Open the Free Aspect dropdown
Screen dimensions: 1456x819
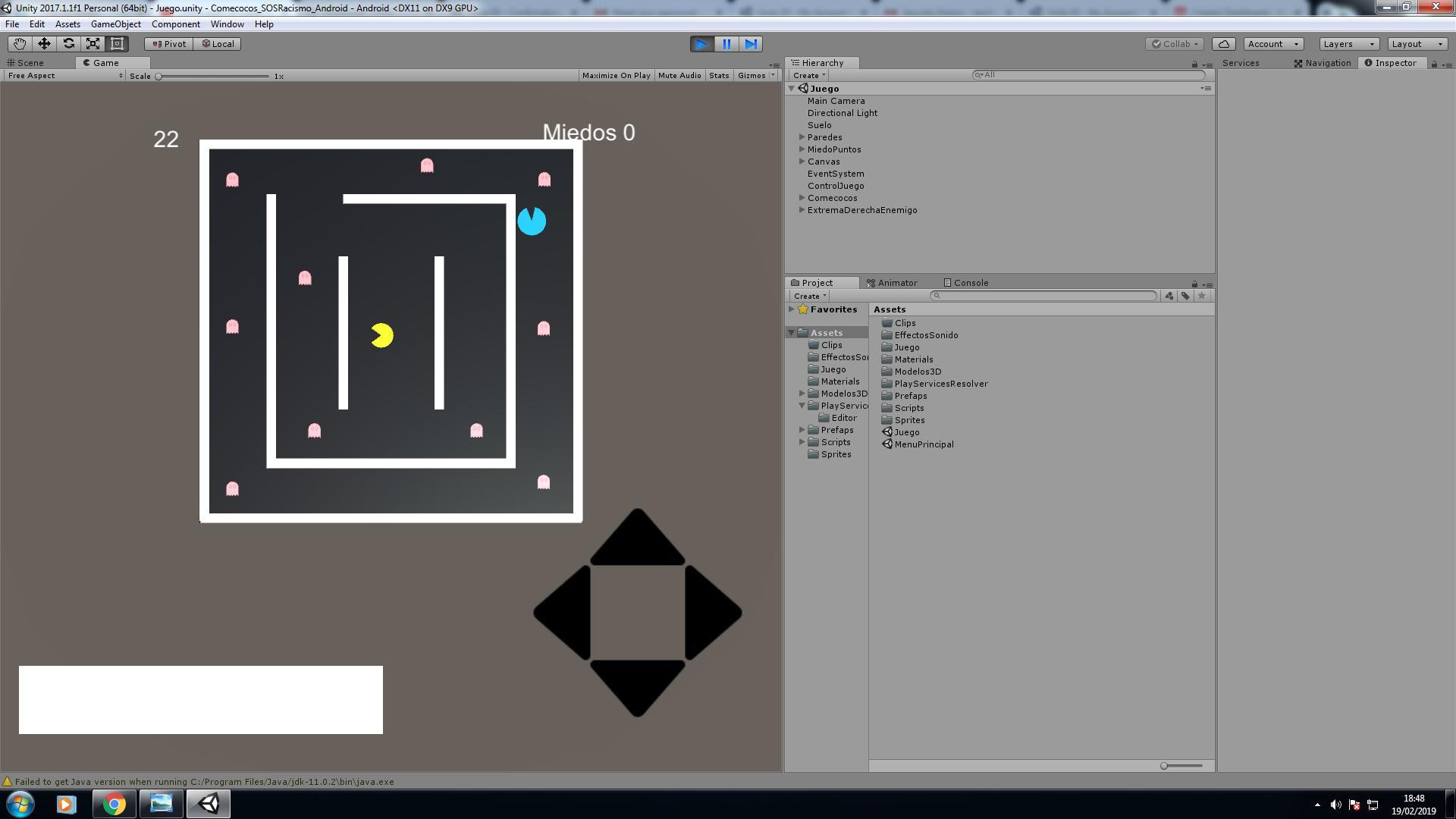pyautogui.click(x=64, y=76)
